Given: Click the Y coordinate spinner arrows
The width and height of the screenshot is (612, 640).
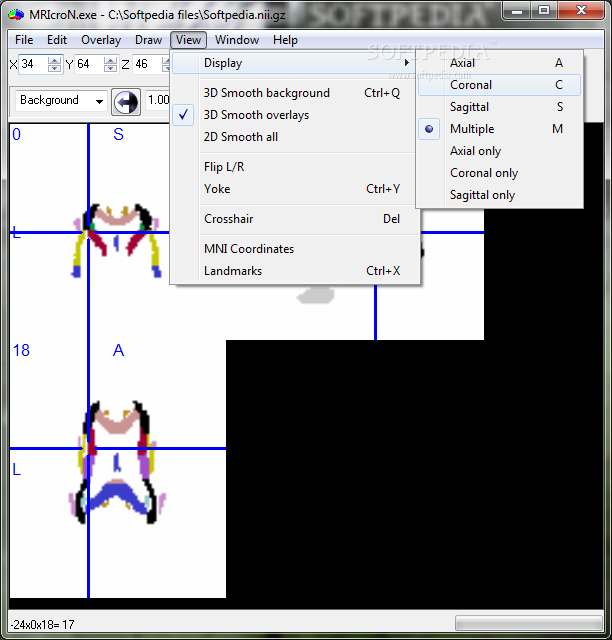Looking at the screenshot, I should (x=110, y=64).
